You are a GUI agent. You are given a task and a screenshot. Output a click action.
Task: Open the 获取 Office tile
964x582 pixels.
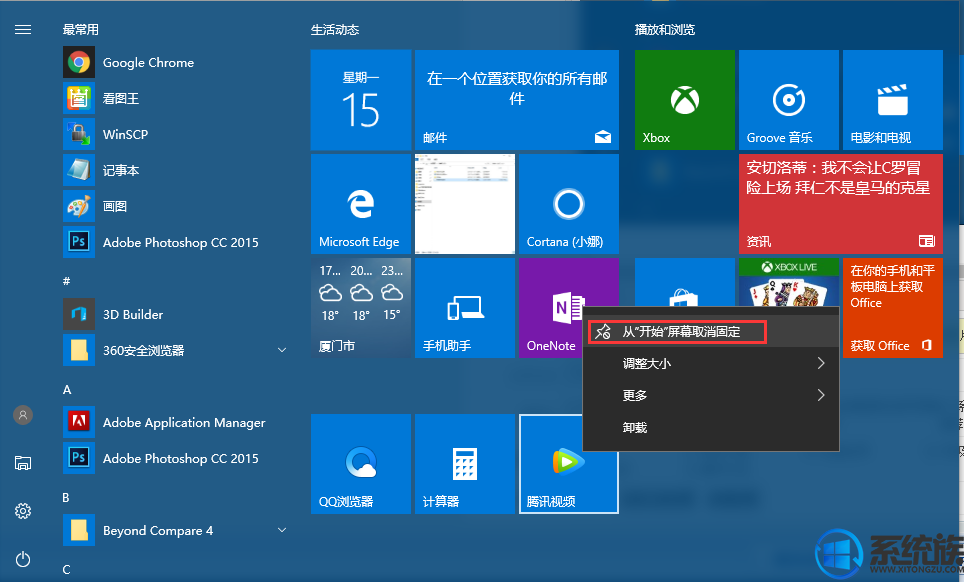tap(893, 308)
